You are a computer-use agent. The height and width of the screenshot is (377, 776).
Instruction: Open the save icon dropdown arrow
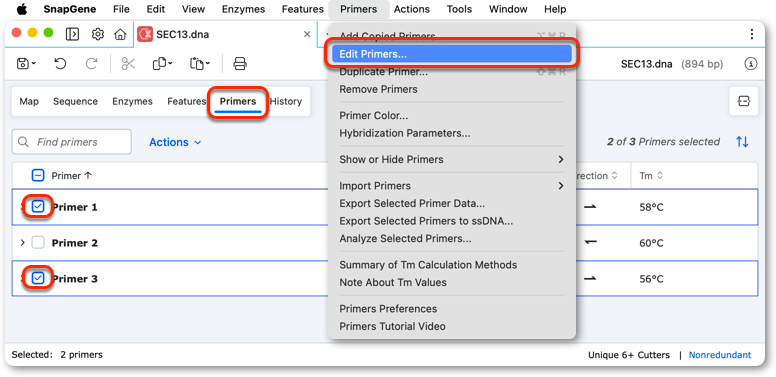point(34,63)
